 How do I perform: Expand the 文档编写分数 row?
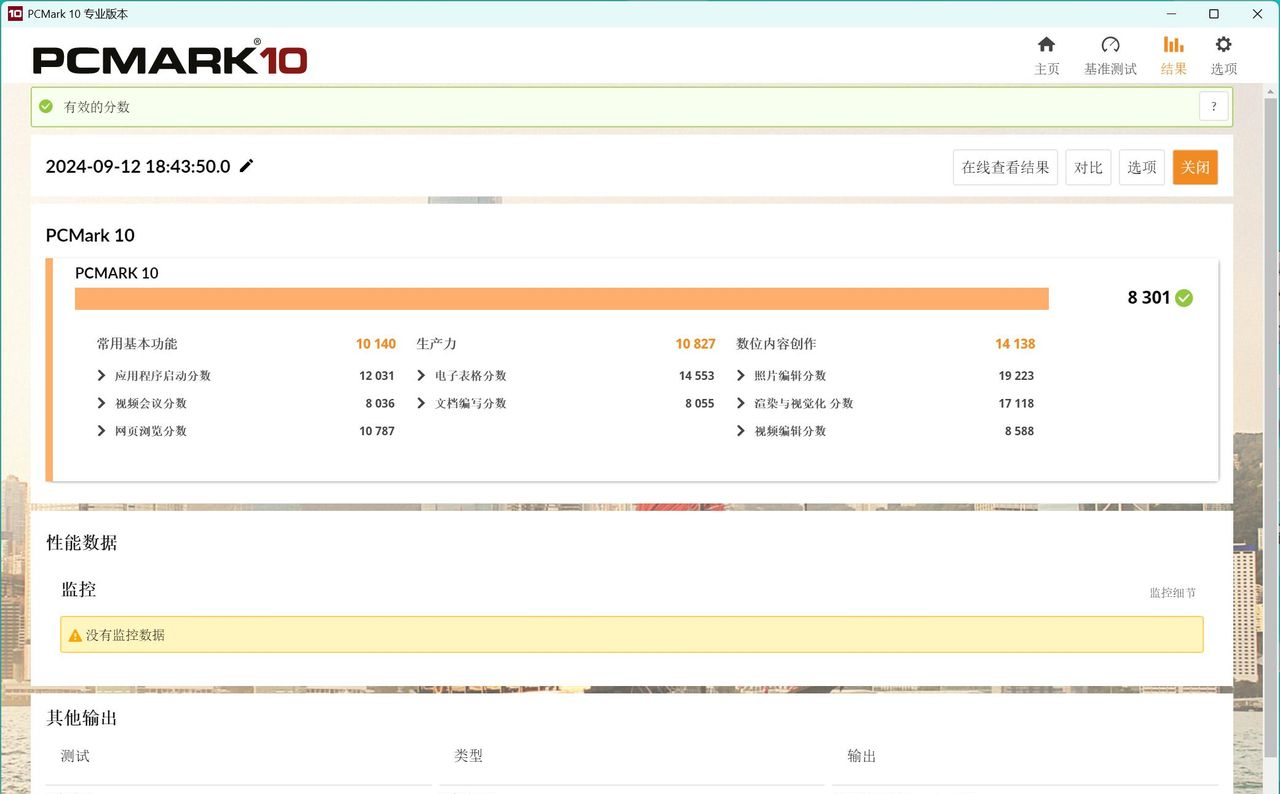pos(421,404)
